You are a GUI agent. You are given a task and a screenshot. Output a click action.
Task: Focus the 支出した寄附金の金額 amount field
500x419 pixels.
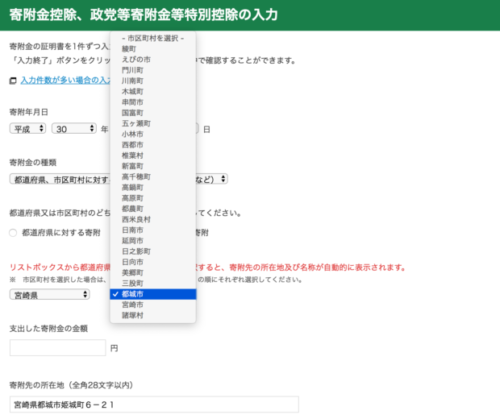click(x=58, y=348)
